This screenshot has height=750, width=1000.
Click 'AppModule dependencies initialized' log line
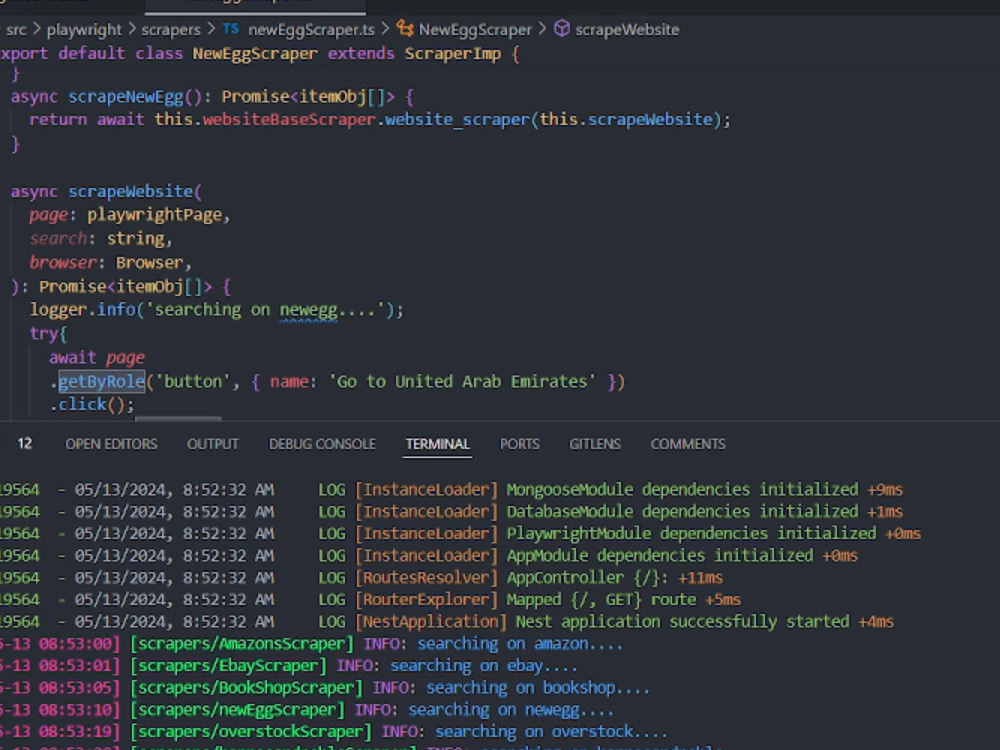659,555
